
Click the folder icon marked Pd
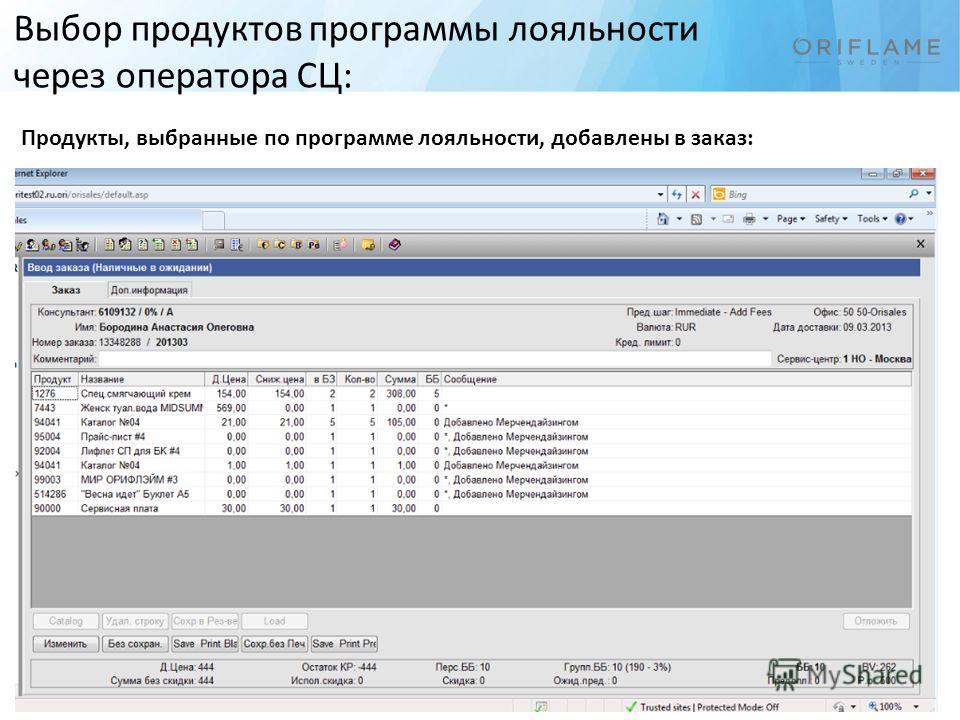[x=314, y=245]
